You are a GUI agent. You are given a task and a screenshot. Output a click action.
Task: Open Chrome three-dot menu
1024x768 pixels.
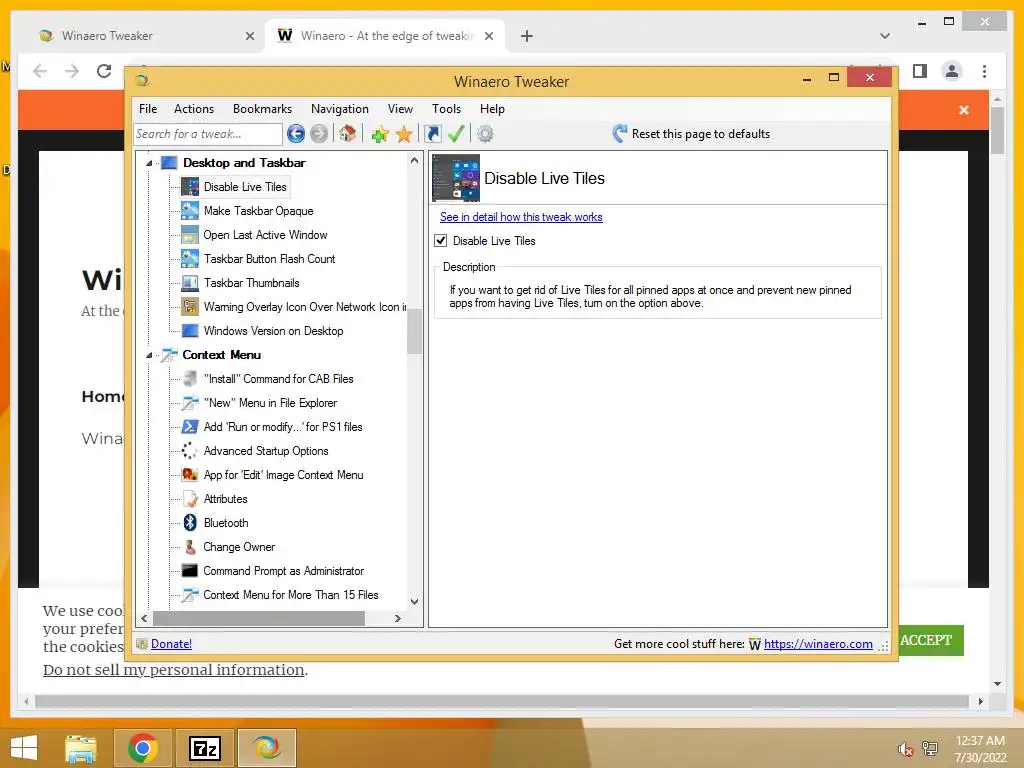(x=984, y=71)
